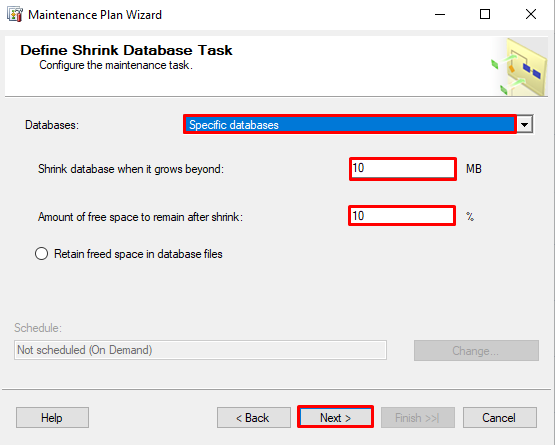Select the Retain freed space radio button

(x=41, y=254)
